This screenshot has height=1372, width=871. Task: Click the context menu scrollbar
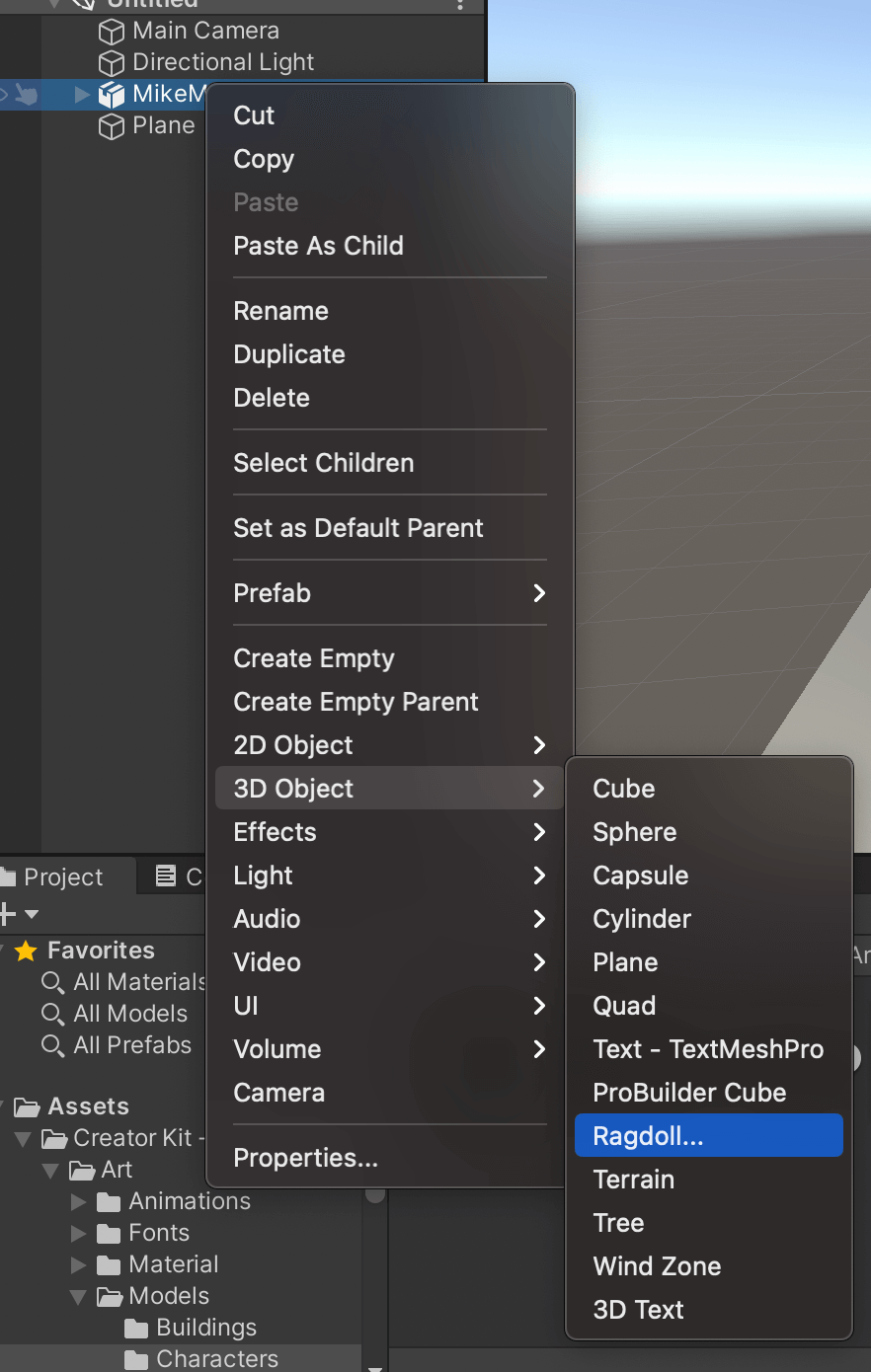pyautogui.click(x=374, y=1194)
